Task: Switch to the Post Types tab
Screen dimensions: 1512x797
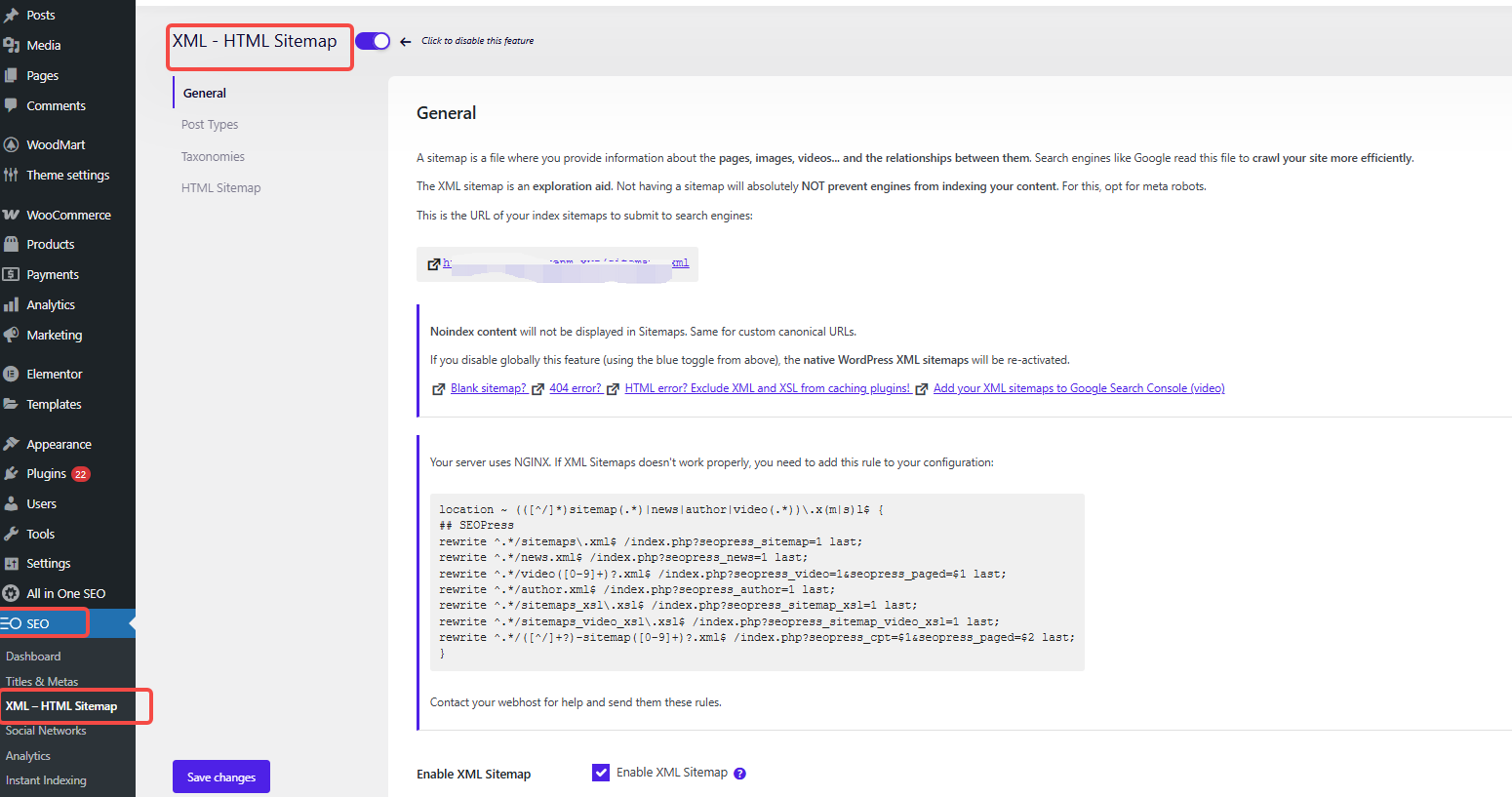Action: pos(210,125)
